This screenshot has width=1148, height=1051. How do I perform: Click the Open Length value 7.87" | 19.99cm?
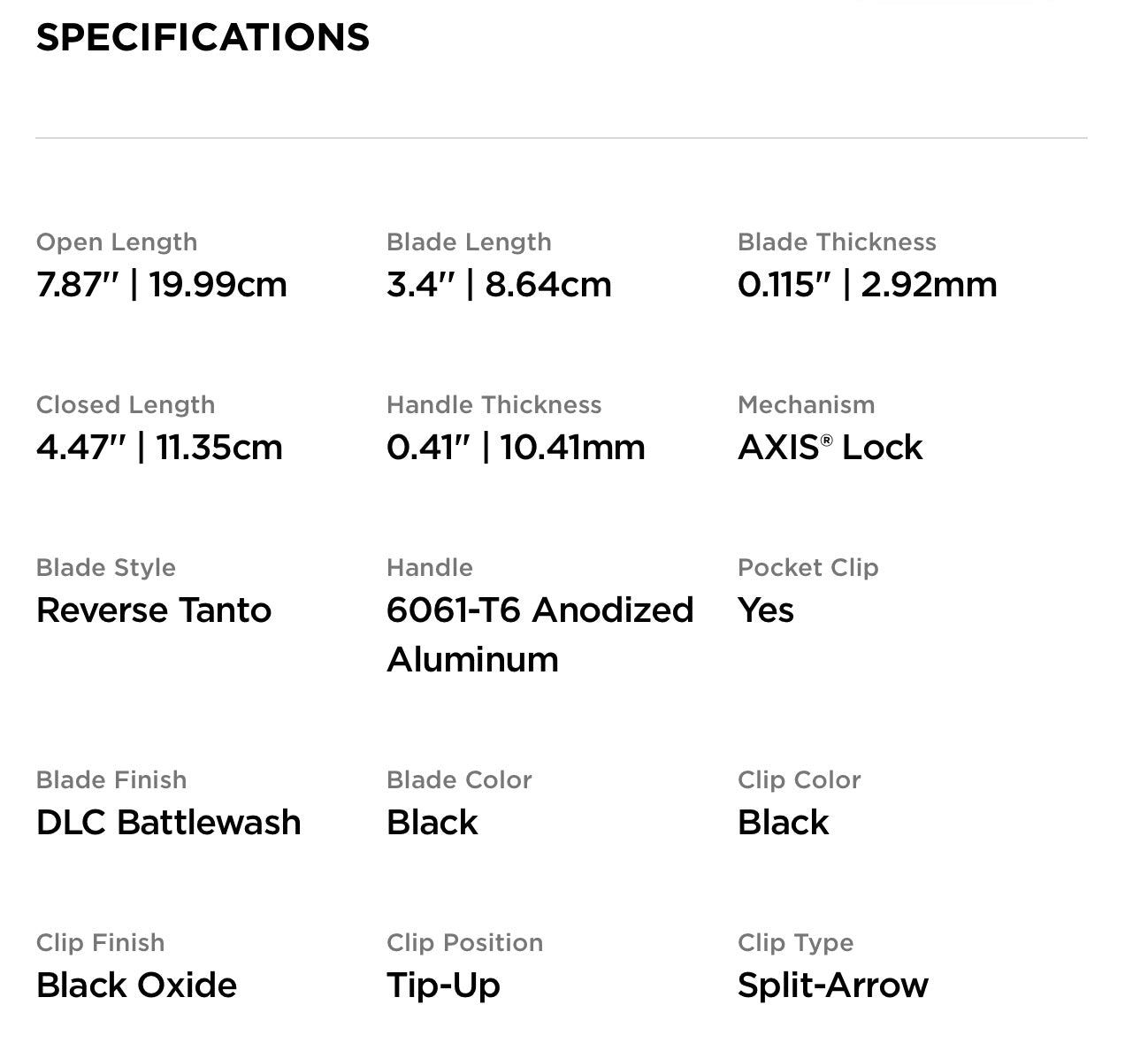(162, 285)
